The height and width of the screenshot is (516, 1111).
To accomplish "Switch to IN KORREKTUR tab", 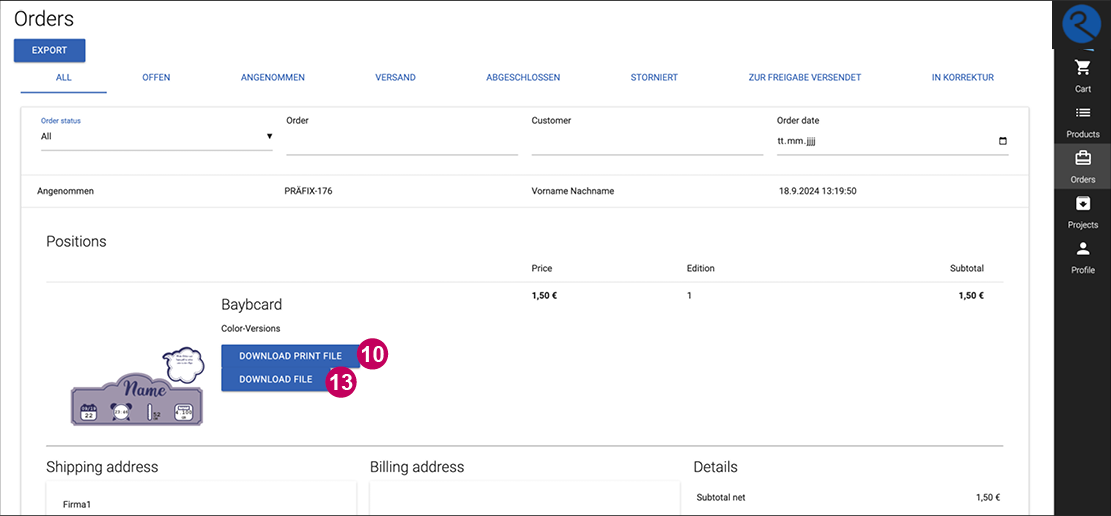I will (x=962, y=78).
